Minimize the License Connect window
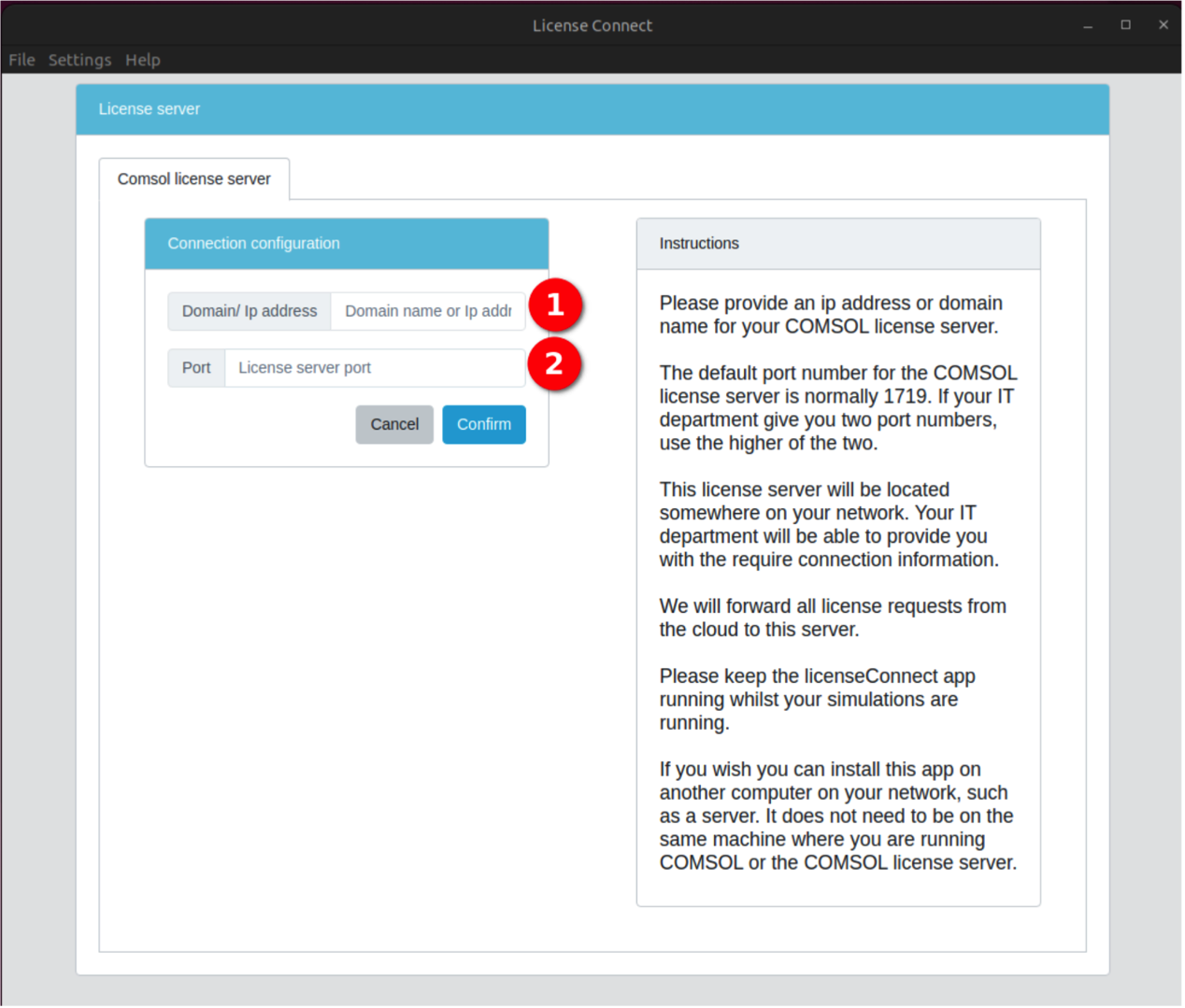Image resolution: width=1185 pixels, height=1008 pixels. [x=1088, y=25]
